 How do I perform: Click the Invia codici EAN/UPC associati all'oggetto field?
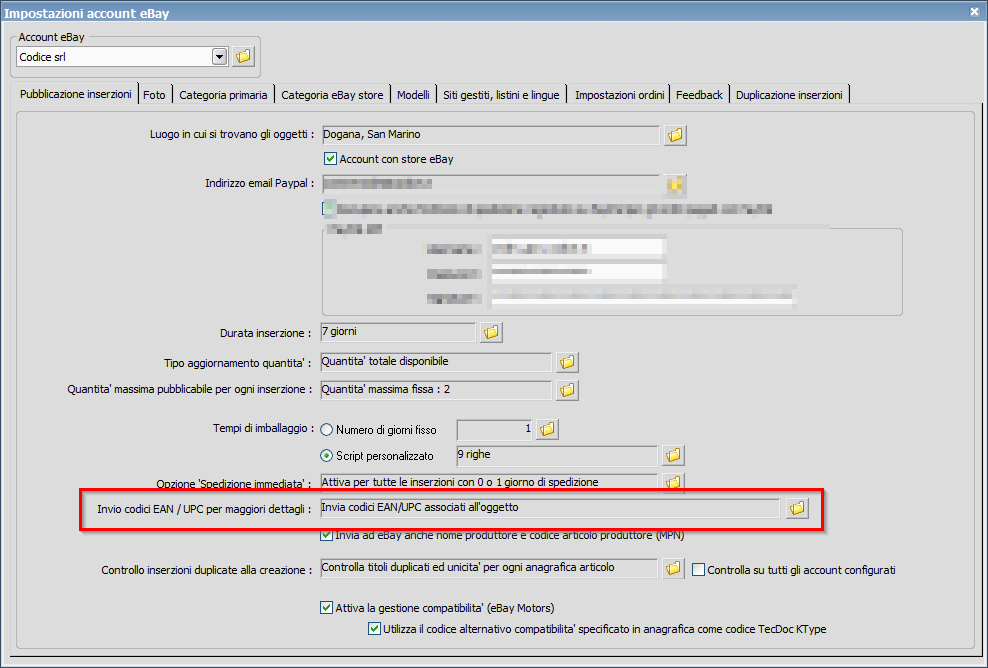click(x=550, y=508)
